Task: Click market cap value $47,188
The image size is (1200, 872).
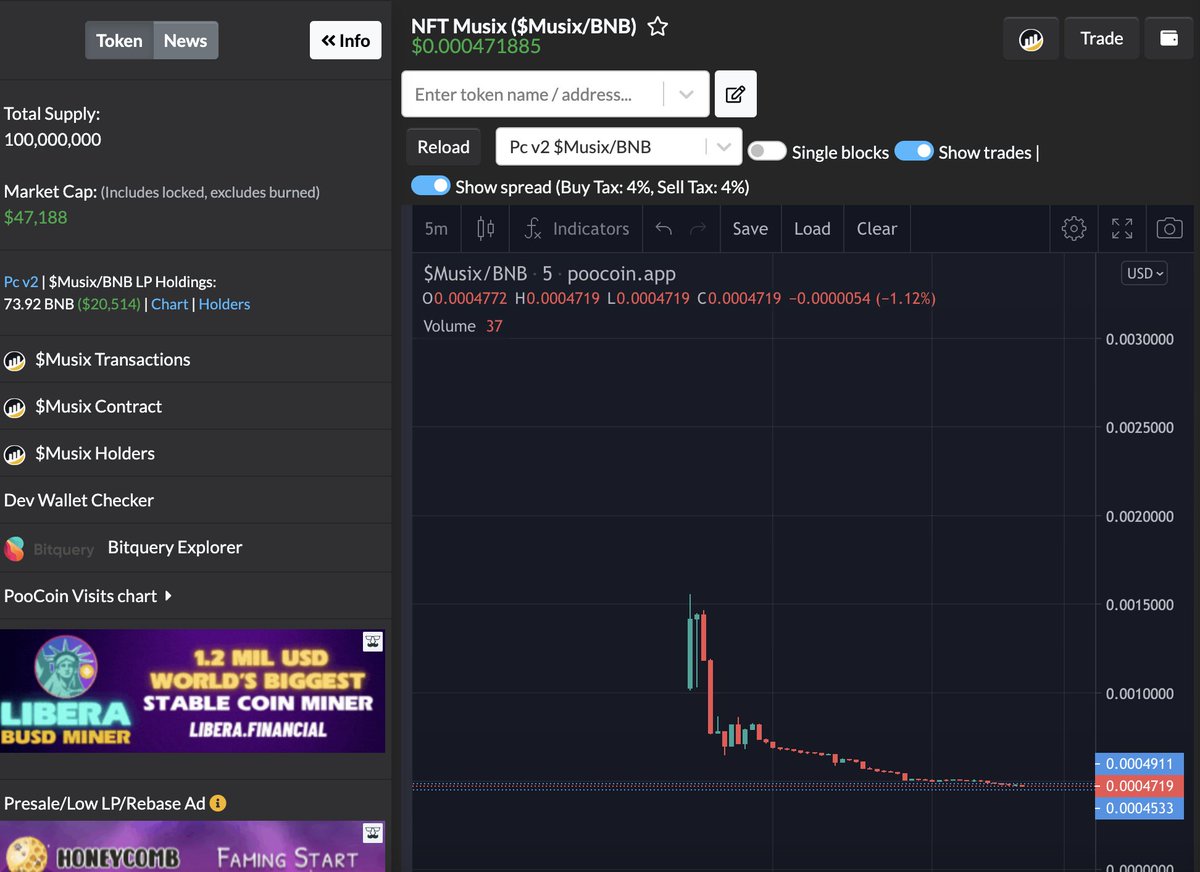Action: click(35, 217)
